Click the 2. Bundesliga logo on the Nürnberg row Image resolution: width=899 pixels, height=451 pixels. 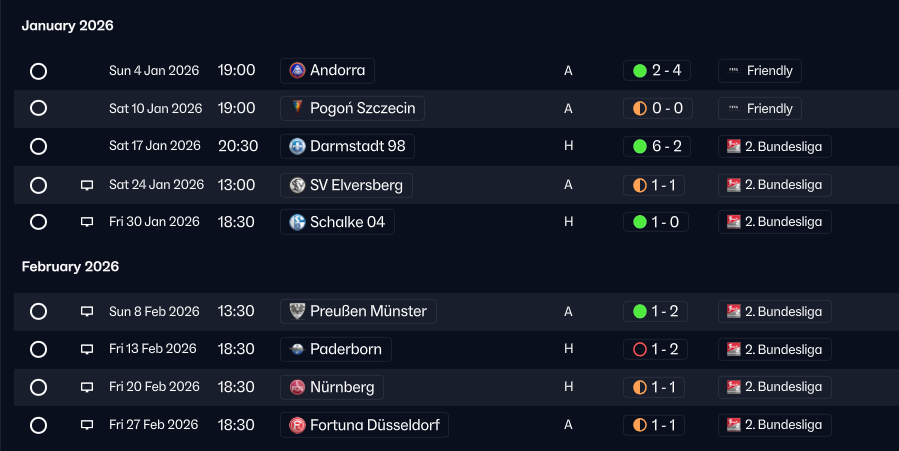(734, 387)
